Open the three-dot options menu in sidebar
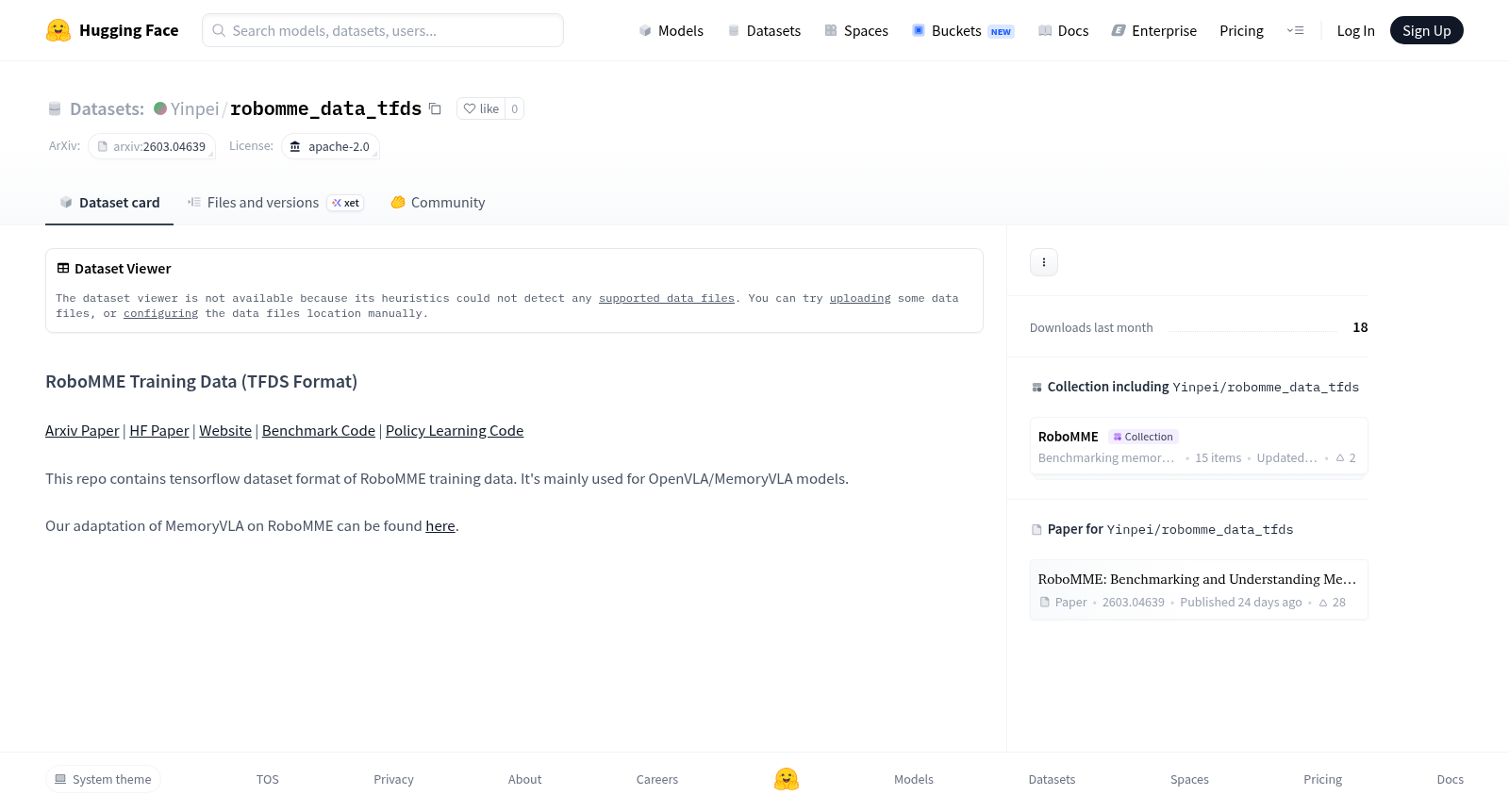Image resolution: width=1509 pixels, height=812 pixels. (1044, 262)
